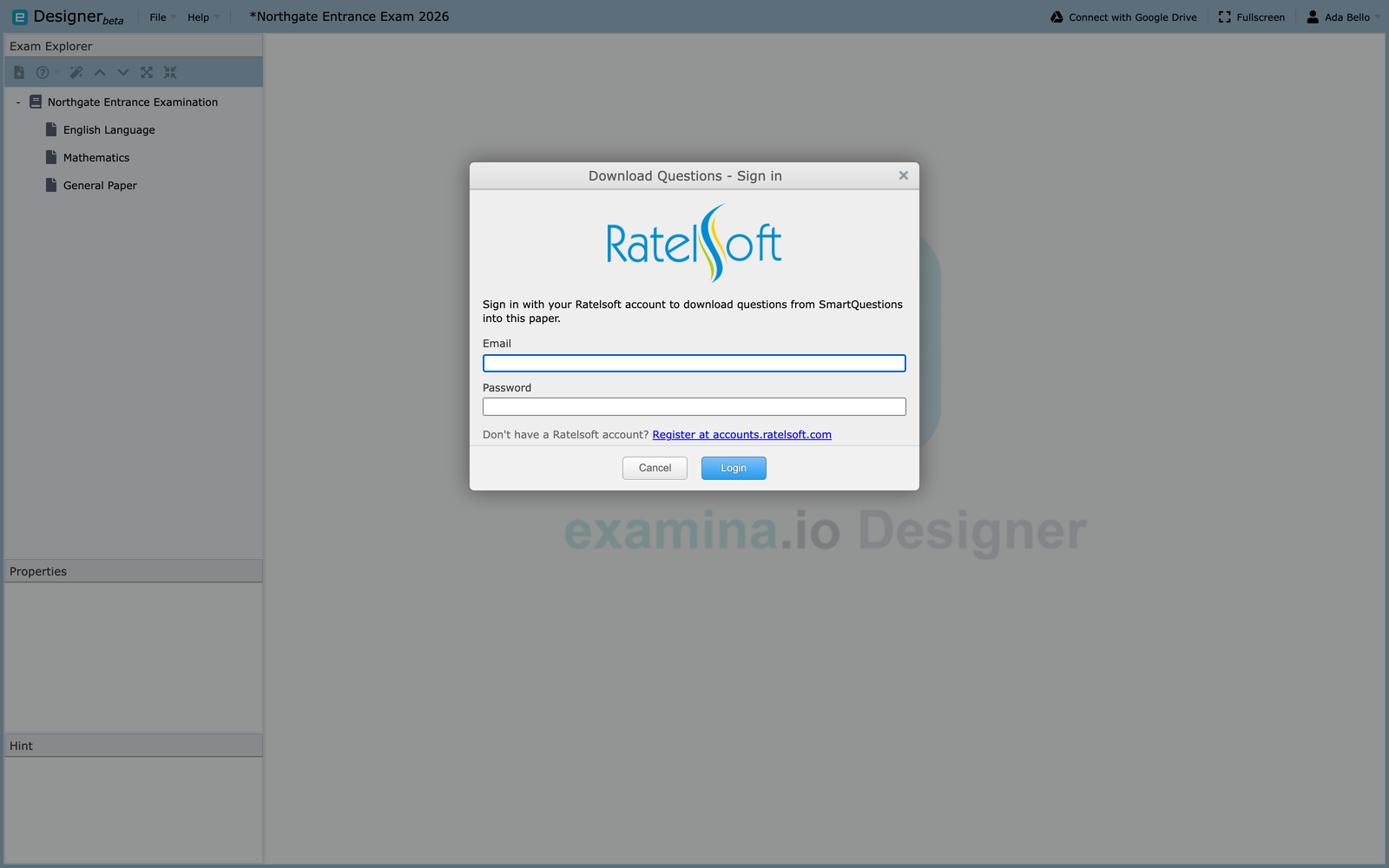Click the move down chevron icon
Image resolution: width=1389 pixels, height=868 pixels.
[x=123, y=73]
